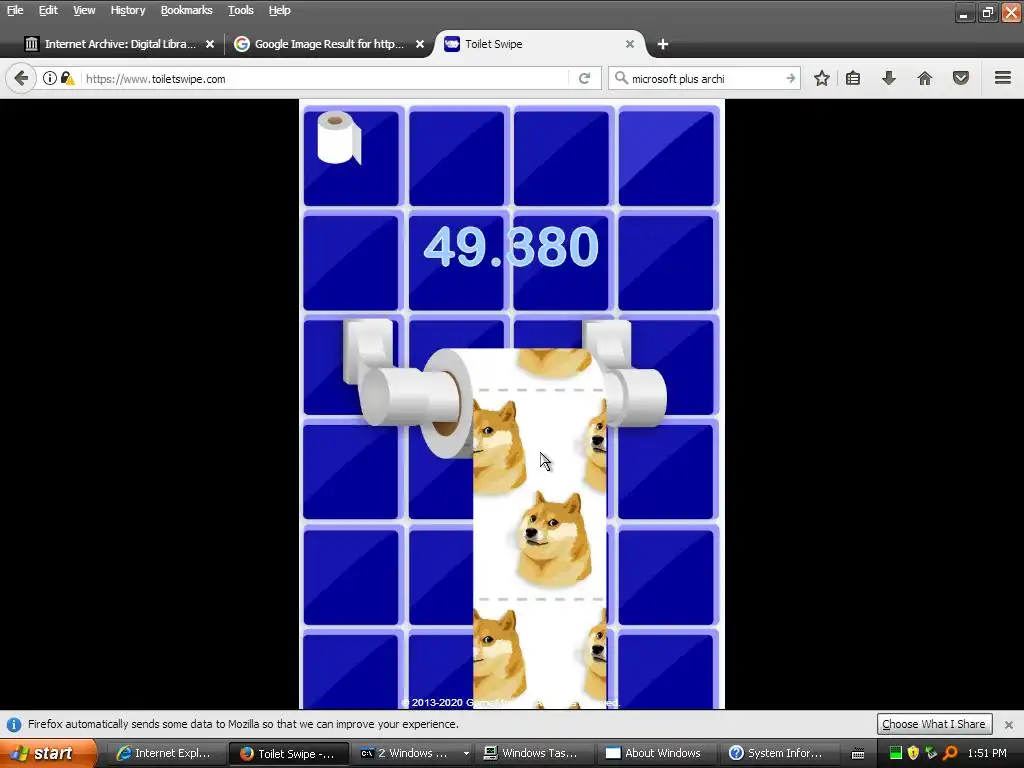This screenshot has width=1024, height=768.
Task: Open the View menu
Action: point(84,10)
